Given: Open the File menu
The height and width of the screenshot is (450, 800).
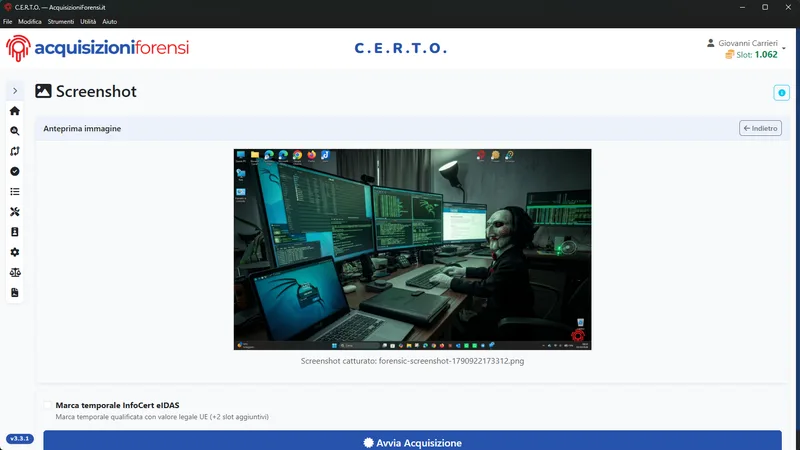Looking at the screenshot, I should click(8, 21).
